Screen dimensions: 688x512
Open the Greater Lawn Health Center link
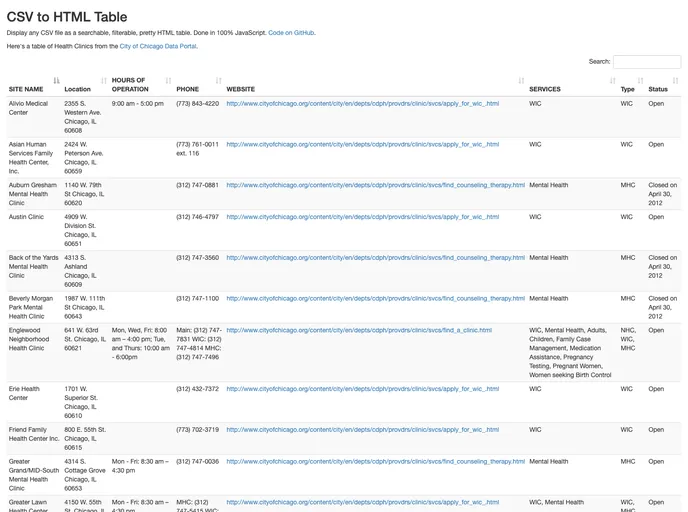362,502
